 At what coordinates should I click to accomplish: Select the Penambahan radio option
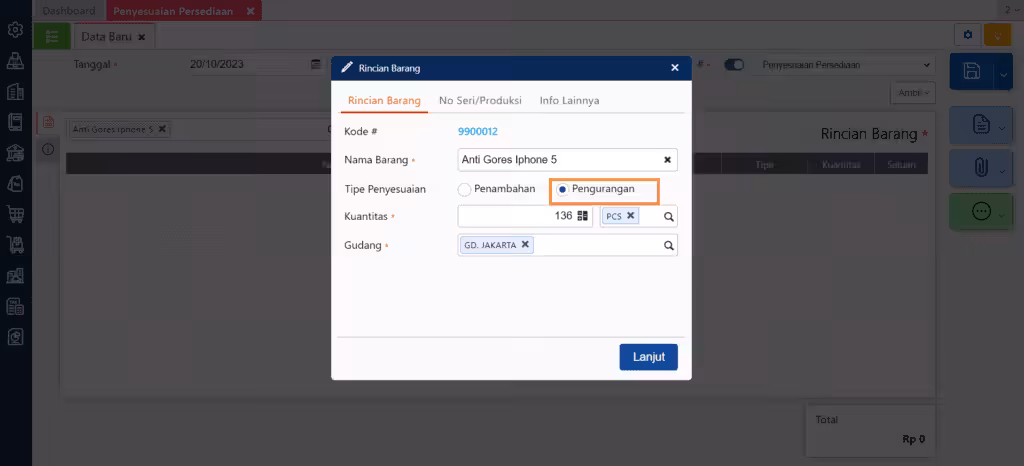(464, 190)
